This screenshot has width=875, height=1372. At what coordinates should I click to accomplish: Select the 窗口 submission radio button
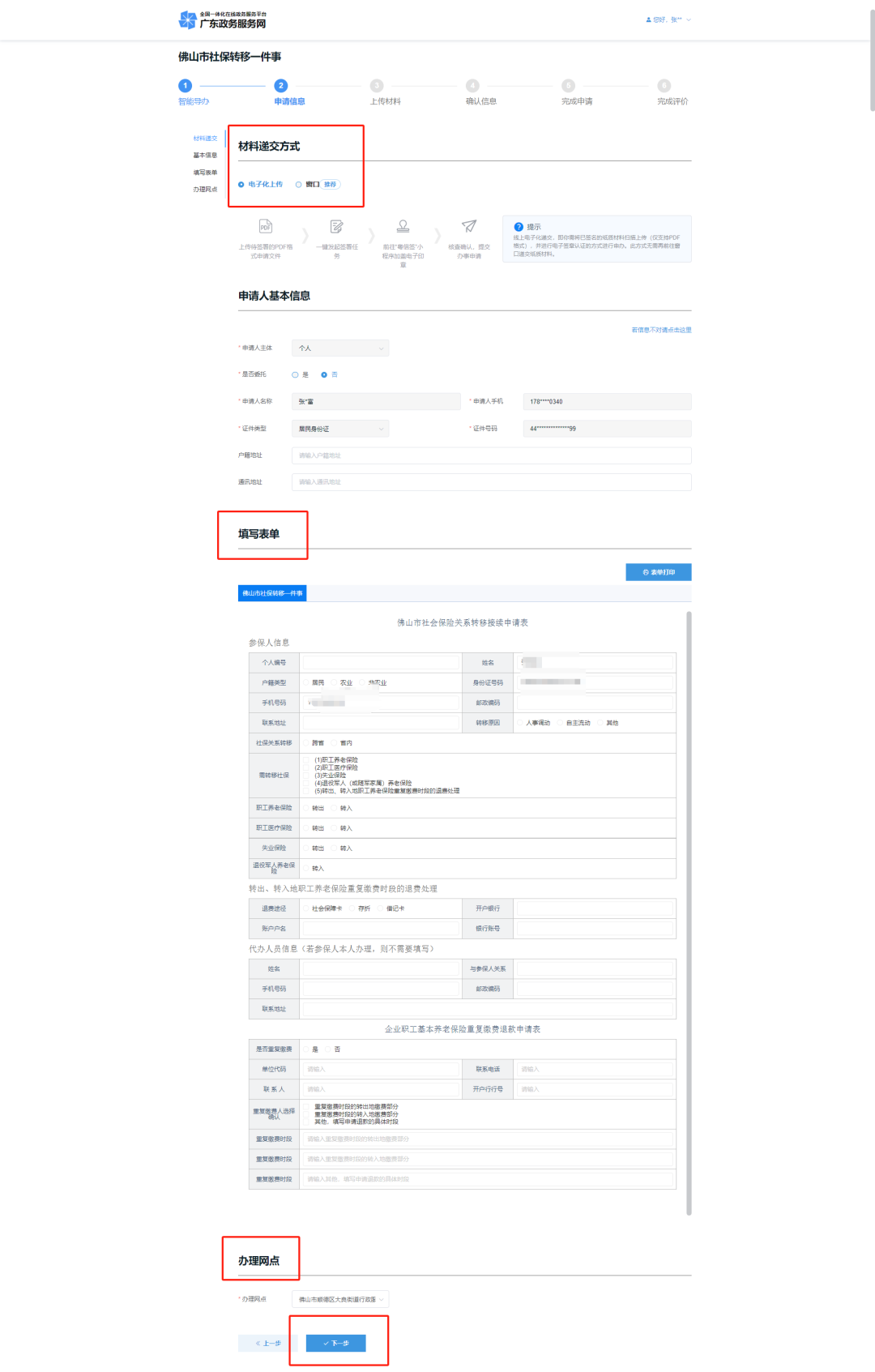[299, 185]
